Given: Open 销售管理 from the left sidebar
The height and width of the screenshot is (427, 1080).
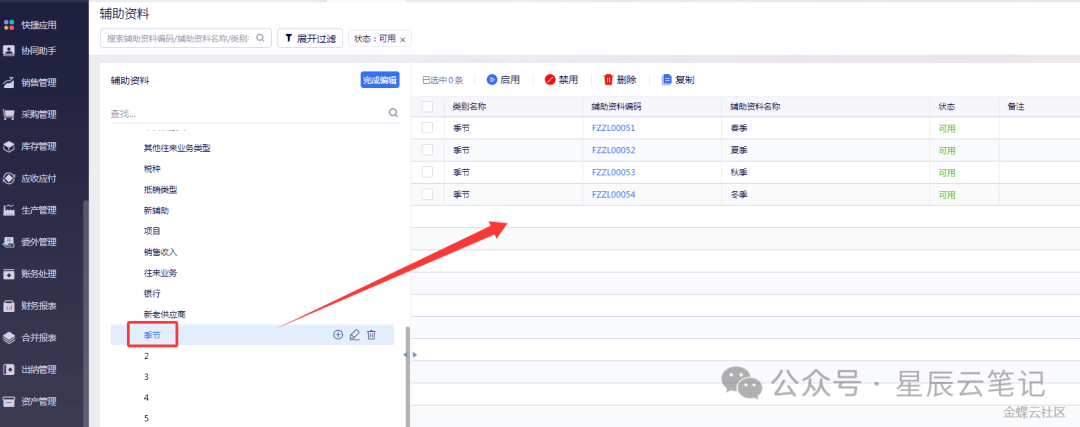Looking at the screenshot, I should (x=38, y=82).
